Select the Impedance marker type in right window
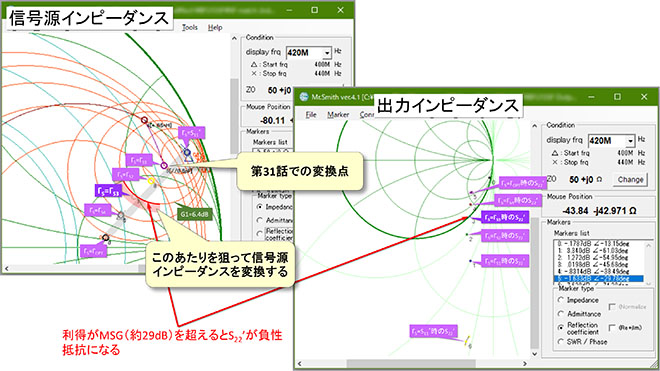 (x=561, y=300)
